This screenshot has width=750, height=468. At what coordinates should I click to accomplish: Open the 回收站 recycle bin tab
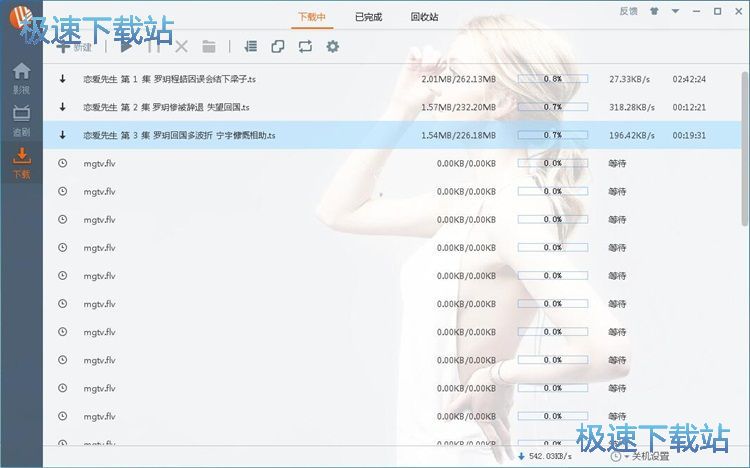[424, 17]
